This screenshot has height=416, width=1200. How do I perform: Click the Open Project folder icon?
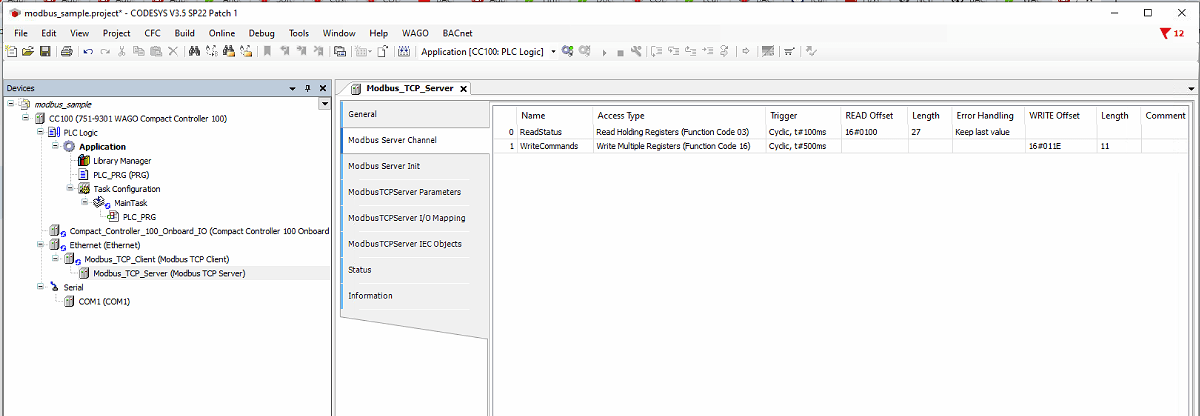point(28,51)
